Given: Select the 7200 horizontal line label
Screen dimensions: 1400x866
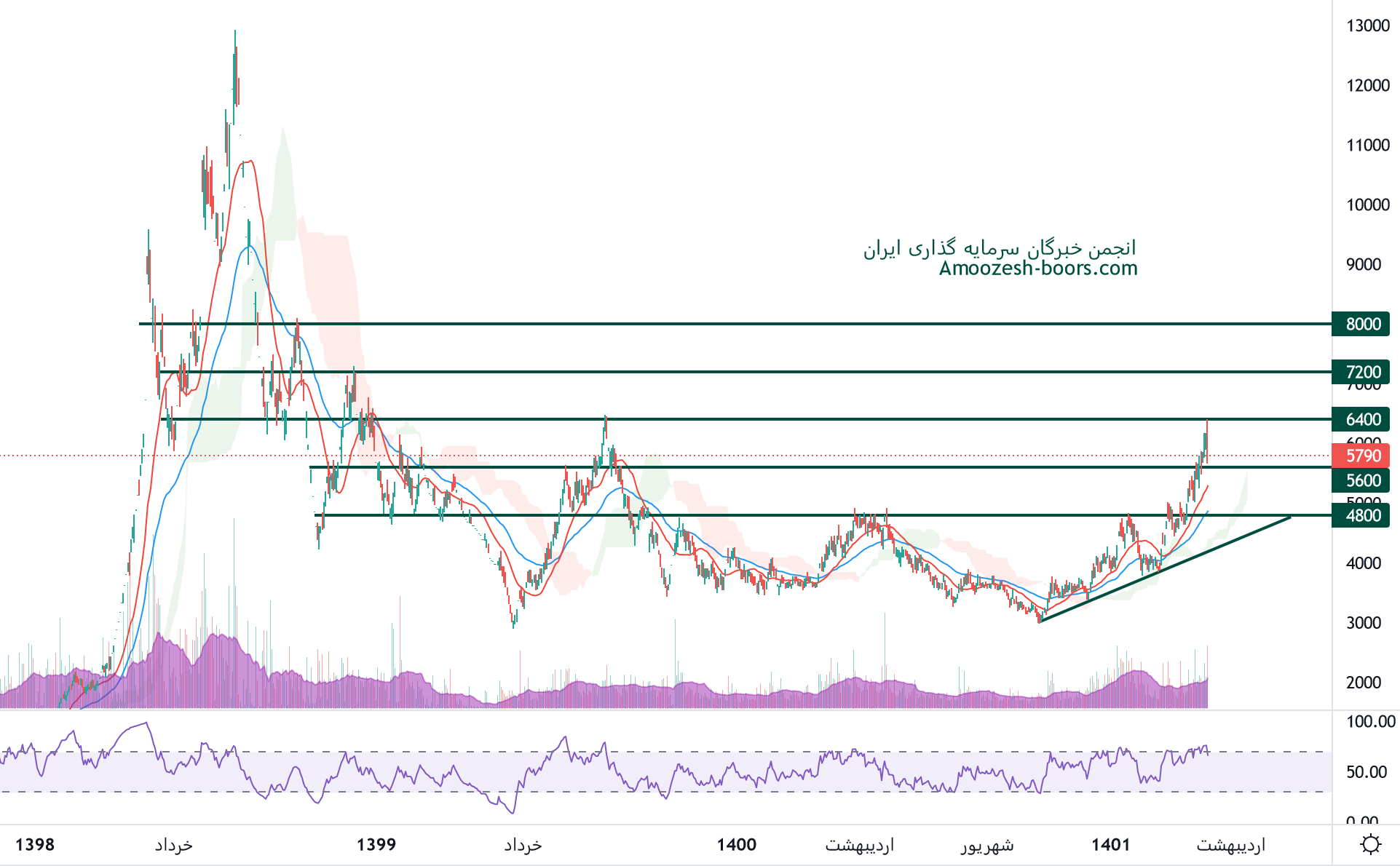Looking at the screenshot, I should click(1362, 372).
